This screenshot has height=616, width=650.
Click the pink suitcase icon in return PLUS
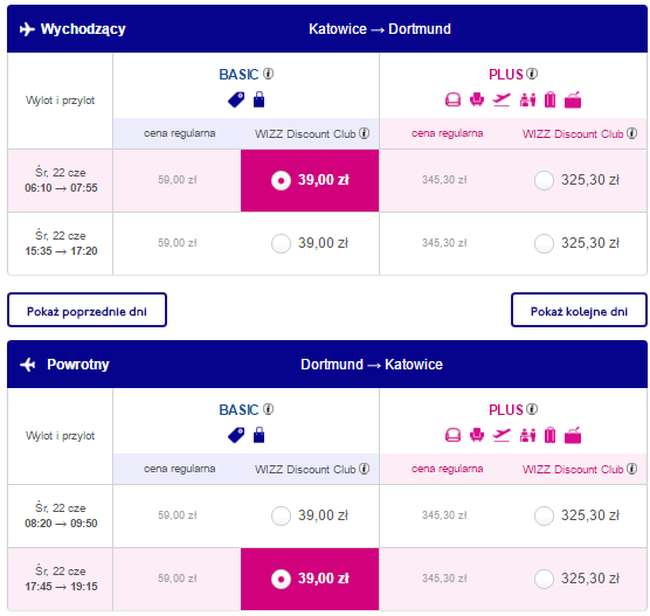click(550, 435)
